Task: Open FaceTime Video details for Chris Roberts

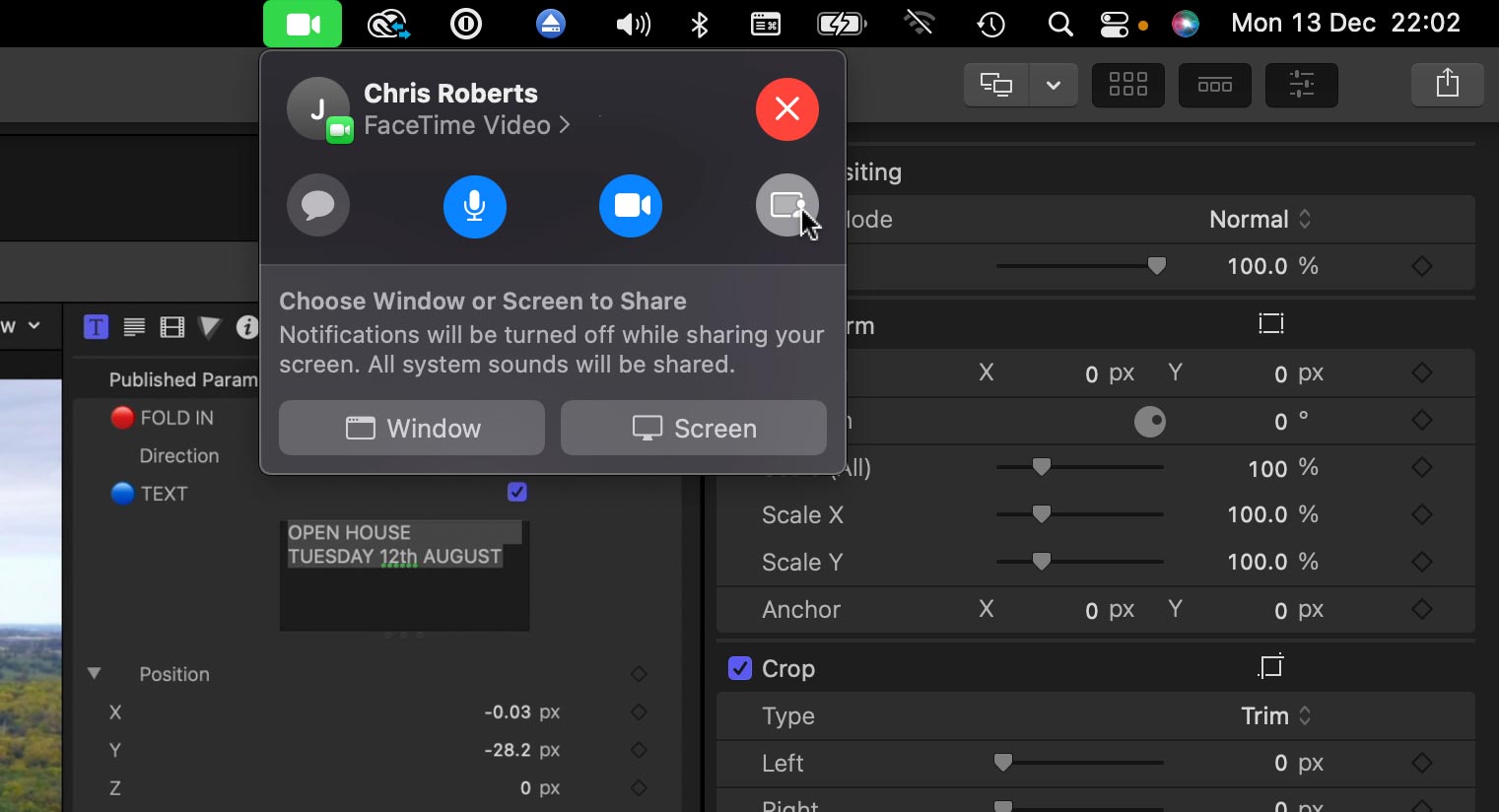Action: 467,125
